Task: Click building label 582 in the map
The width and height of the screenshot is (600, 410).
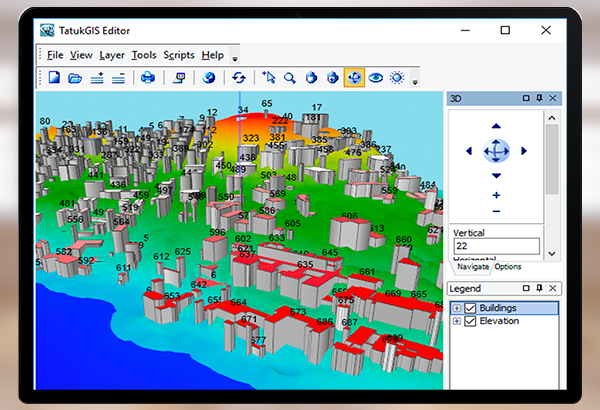Action: click(64, 252)
